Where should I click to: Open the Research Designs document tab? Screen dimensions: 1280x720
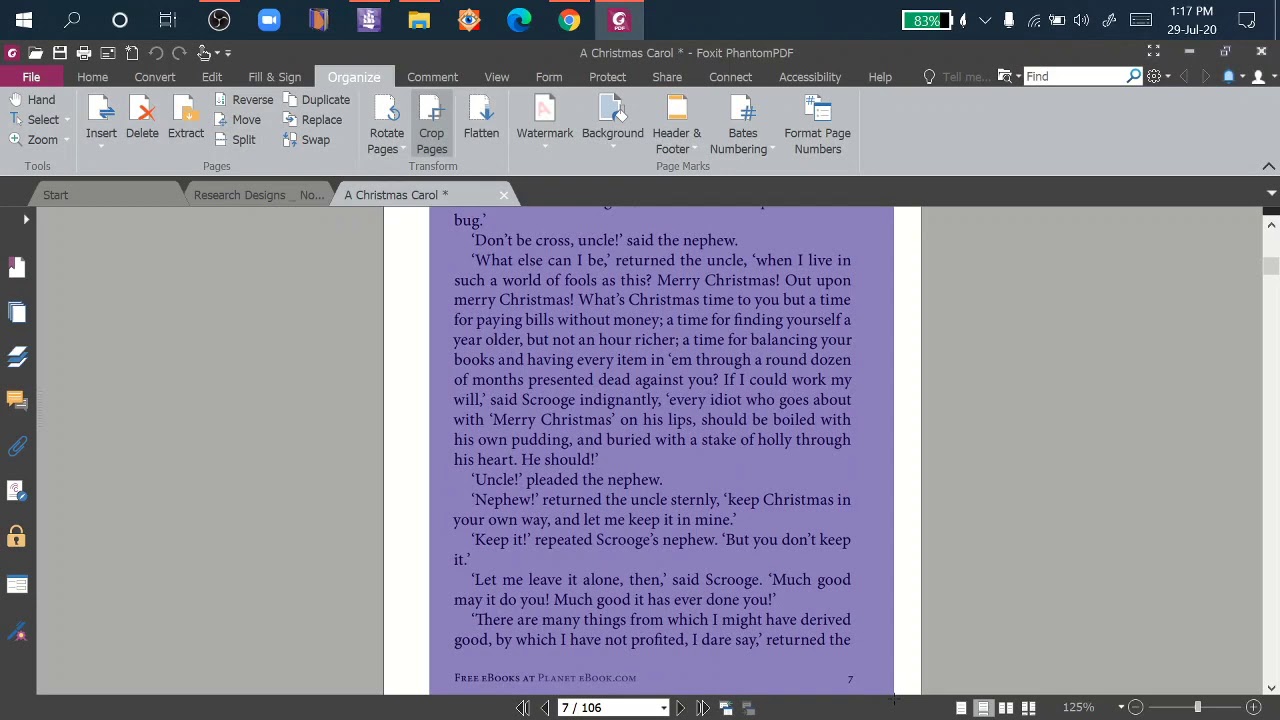(x=259, y=195)
